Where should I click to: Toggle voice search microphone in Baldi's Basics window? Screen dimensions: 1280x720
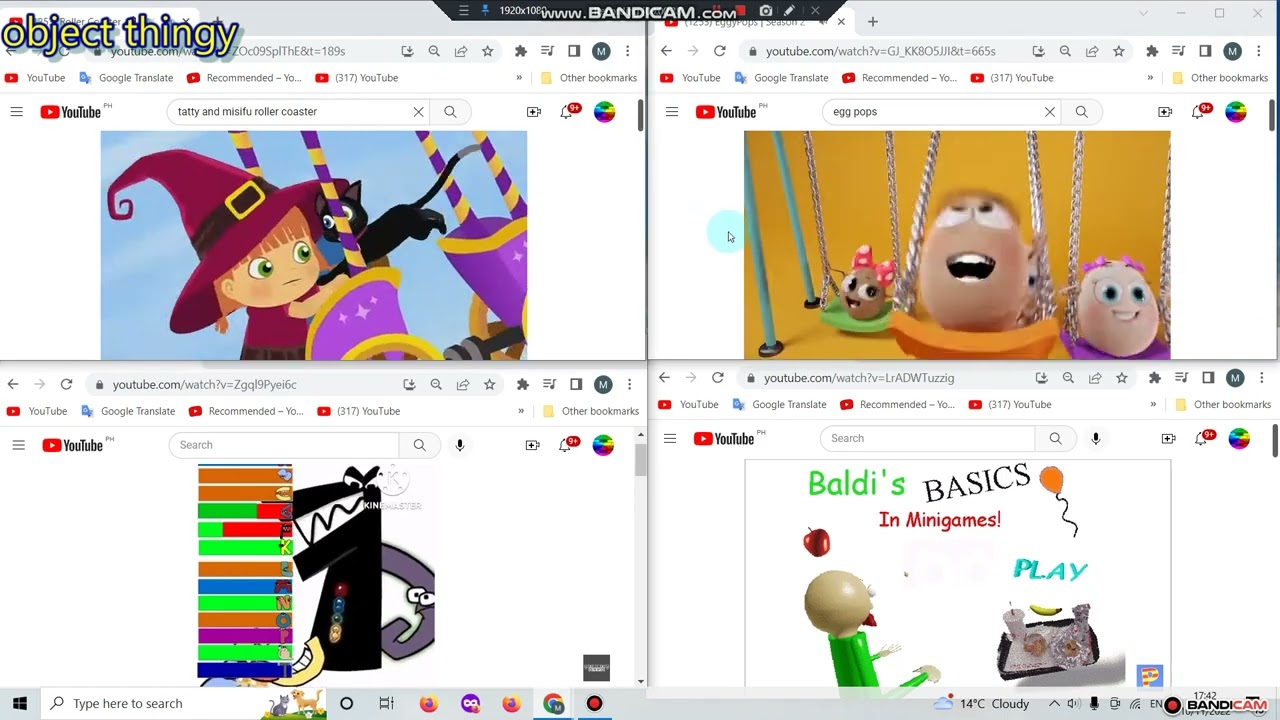[1096, 438]
